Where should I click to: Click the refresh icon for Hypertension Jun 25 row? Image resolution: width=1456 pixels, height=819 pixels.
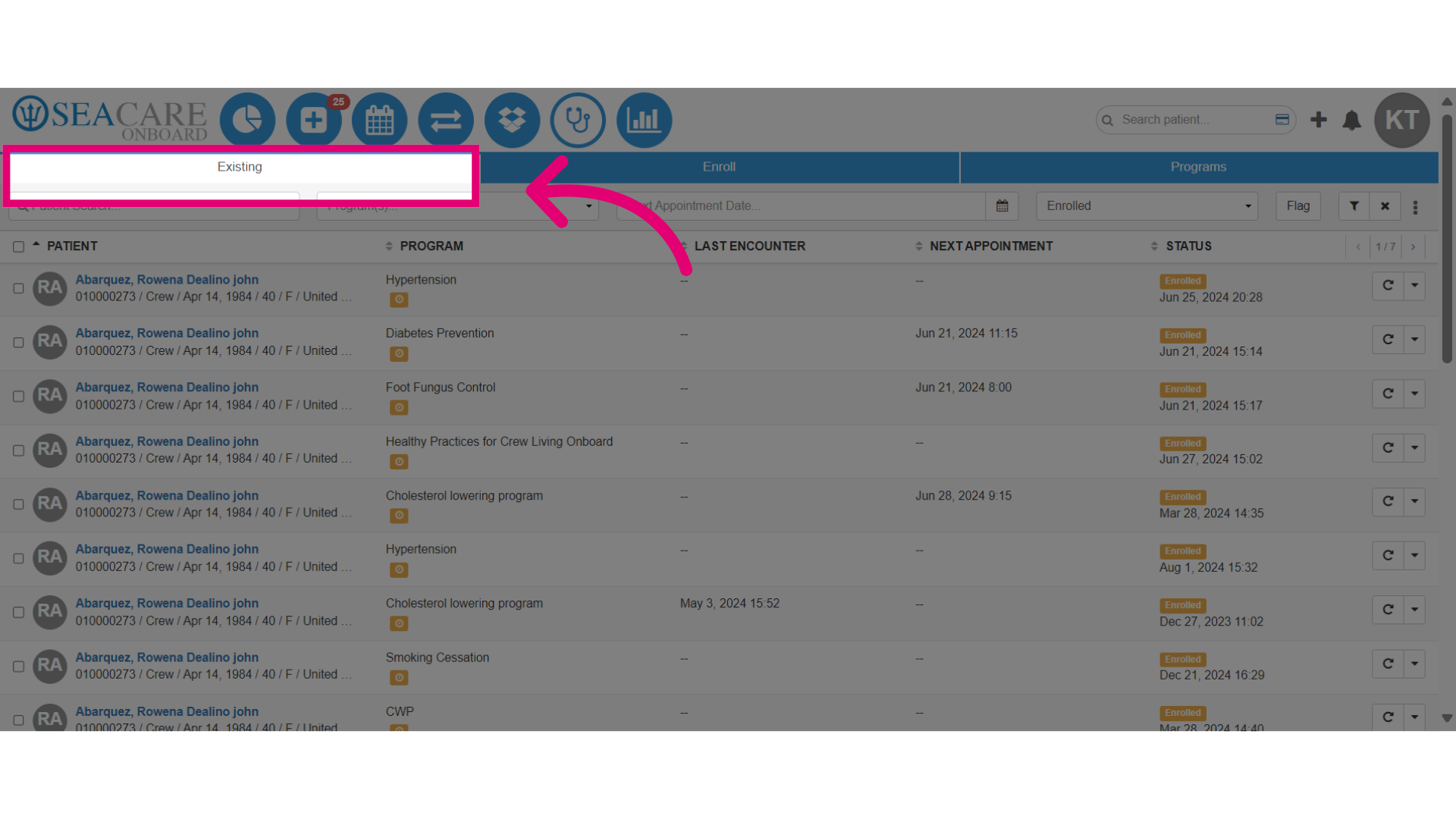[1388, 286]
